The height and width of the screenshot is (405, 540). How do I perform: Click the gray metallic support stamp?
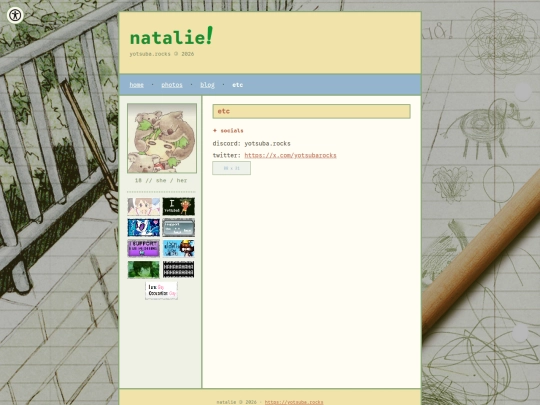click(x=178, y=227)
